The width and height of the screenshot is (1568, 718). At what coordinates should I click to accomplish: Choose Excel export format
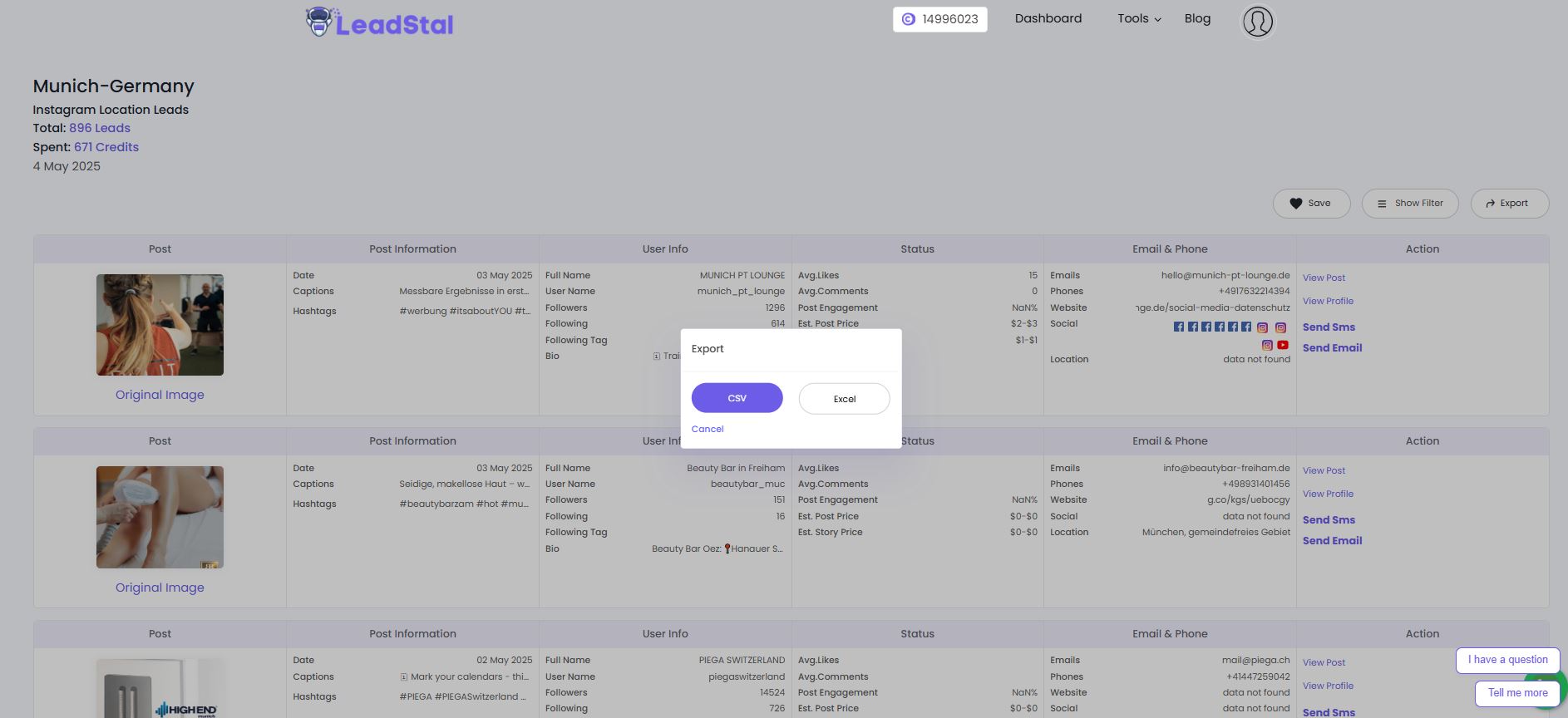pos(844,399)
